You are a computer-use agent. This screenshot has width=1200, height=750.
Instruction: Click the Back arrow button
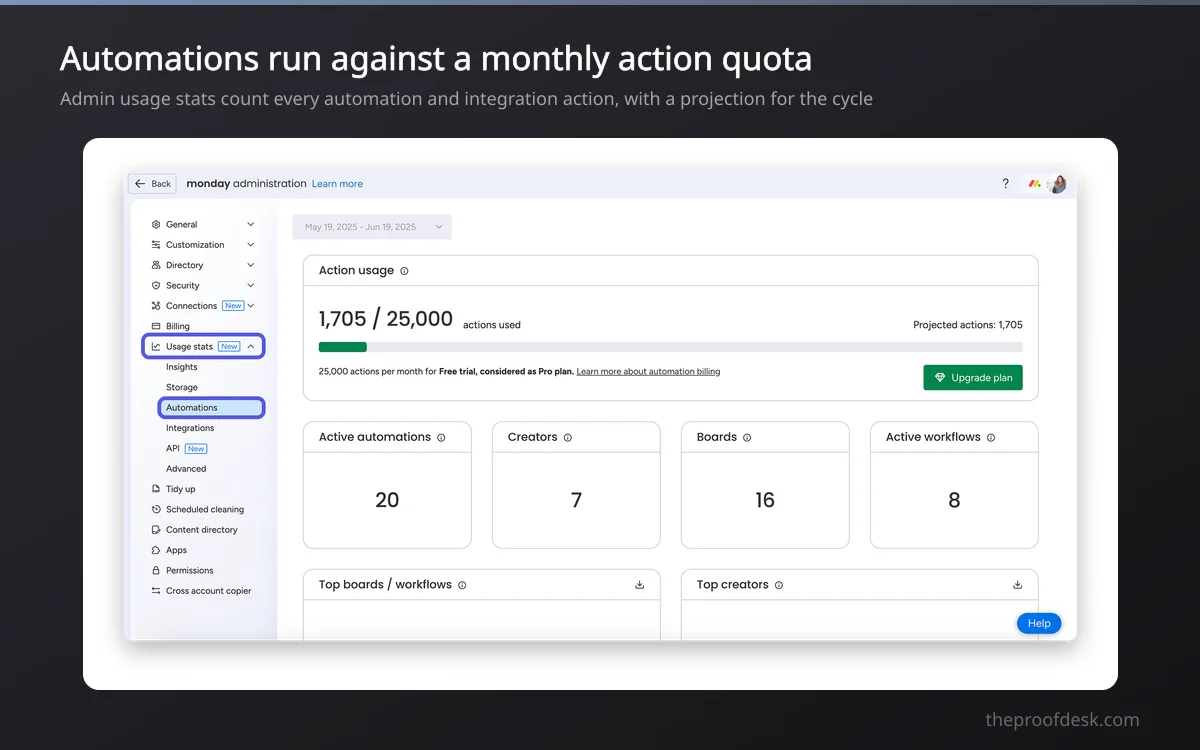pyautogui.click(x=153, y=184)
